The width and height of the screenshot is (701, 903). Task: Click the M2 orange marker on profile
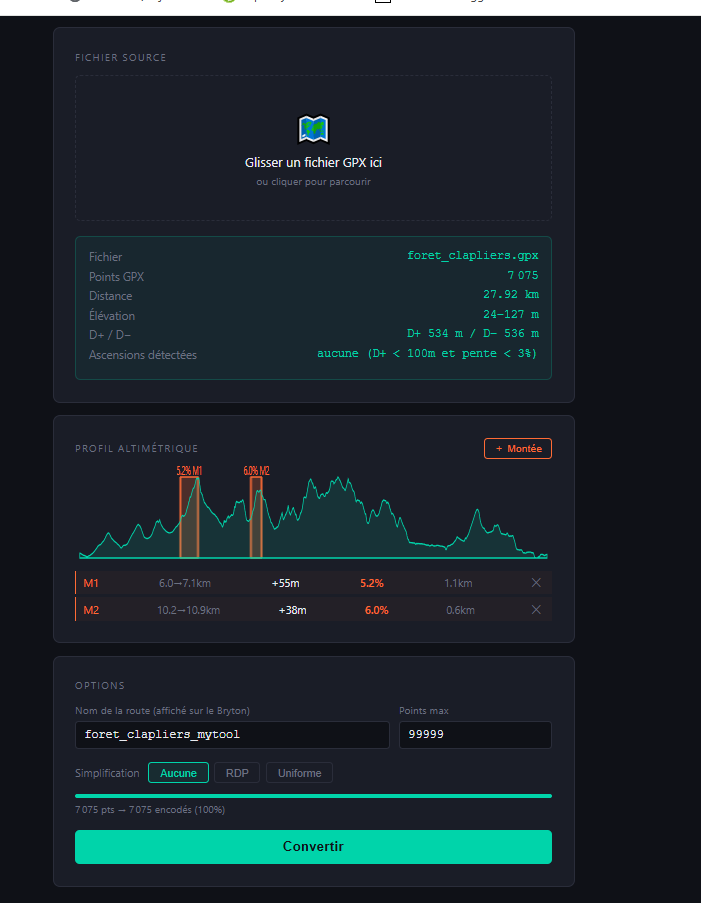(x=256, y=517)
